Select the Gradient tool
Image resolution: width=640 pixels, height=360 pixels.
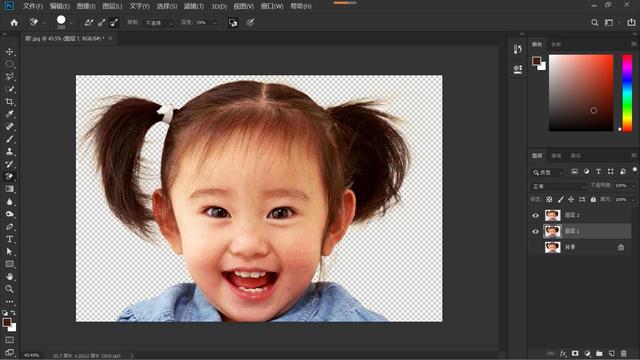pos(9,189)
